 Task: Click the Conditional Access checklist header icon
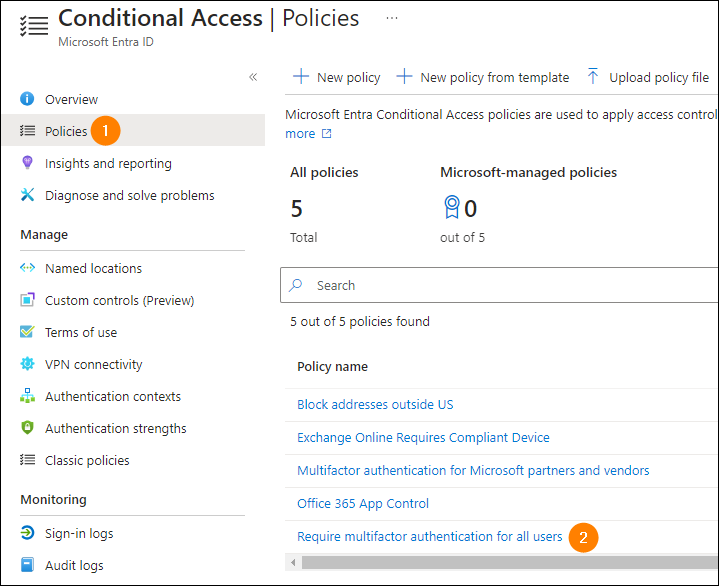[x=34, y=26]
